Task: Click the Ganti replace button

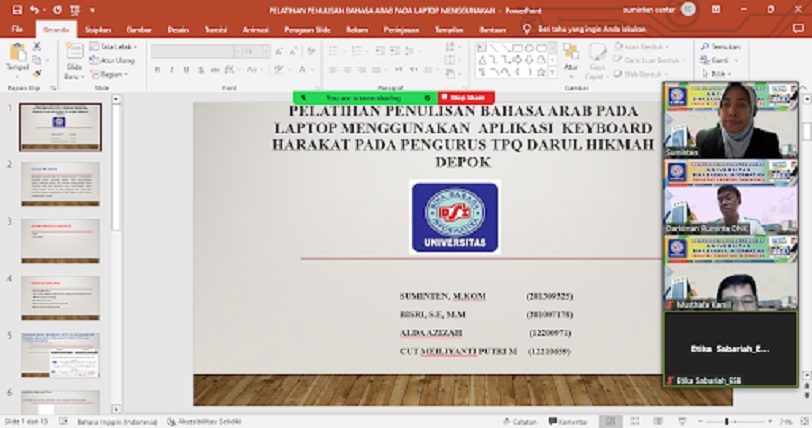Action: [719, 61]
